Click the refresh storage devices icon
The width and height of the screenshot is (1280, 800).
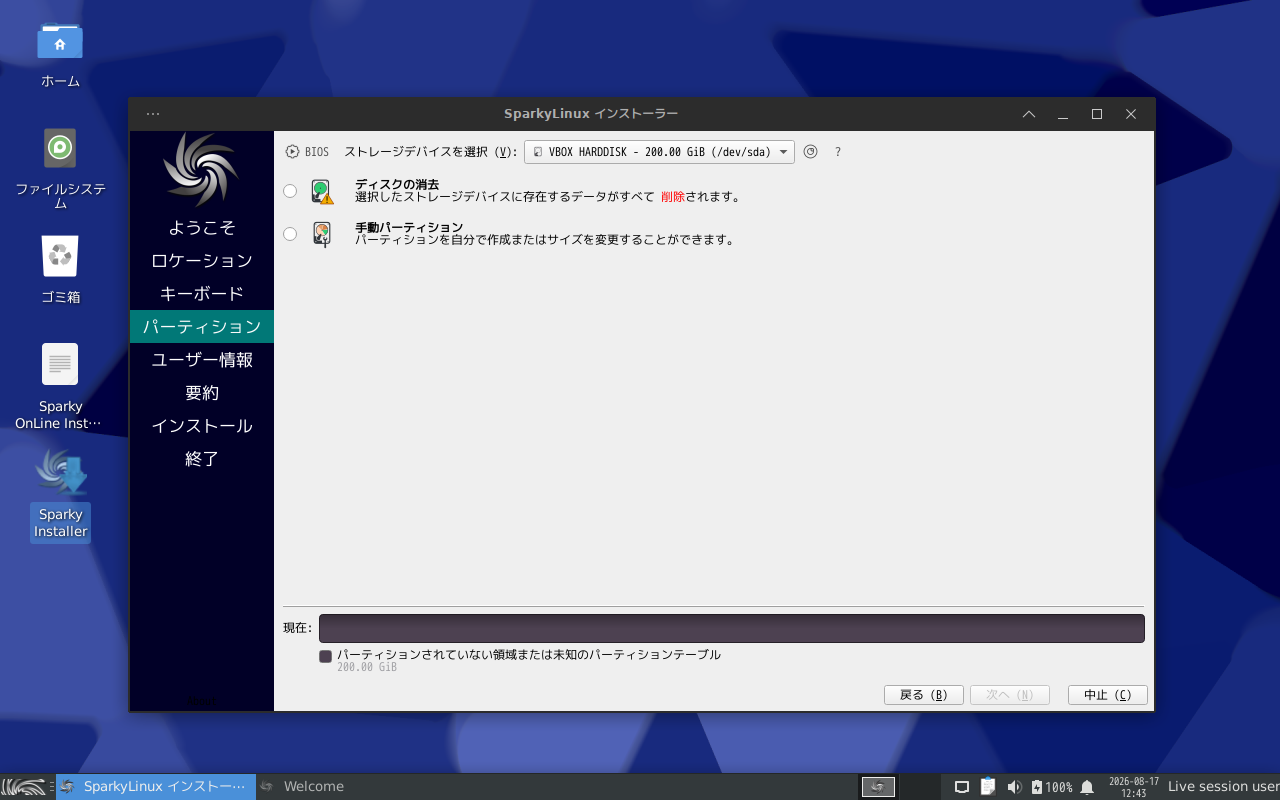pyautogui.click(x=811, y=152)
